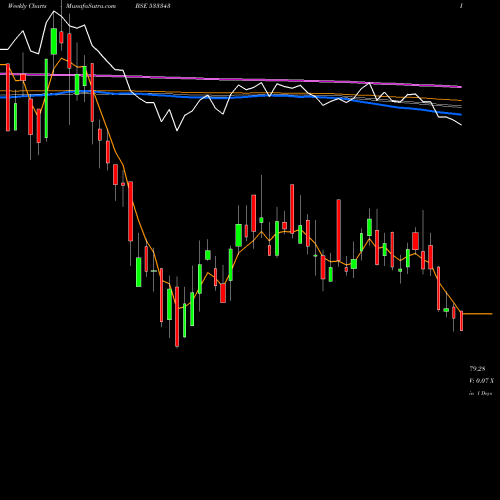Click the 'in 1 Days' label

(480, 393)
